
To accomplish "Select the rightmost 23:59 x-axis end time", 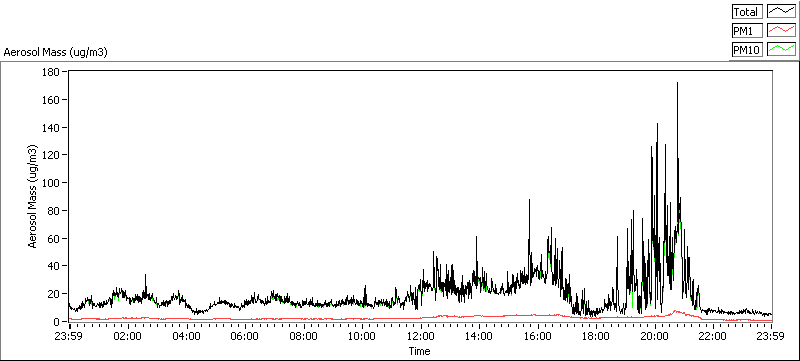I will 771,336.
